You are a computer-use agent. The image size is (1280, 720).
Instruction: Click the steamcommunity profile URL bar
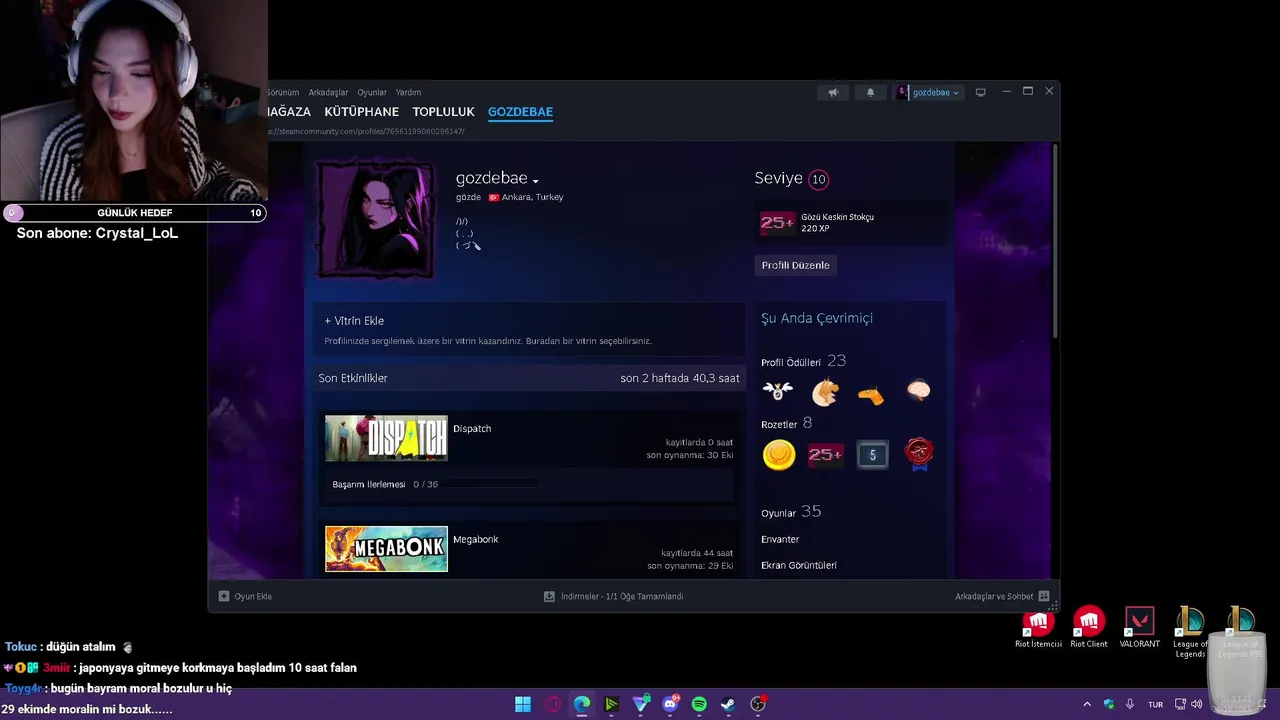(366, 131)
